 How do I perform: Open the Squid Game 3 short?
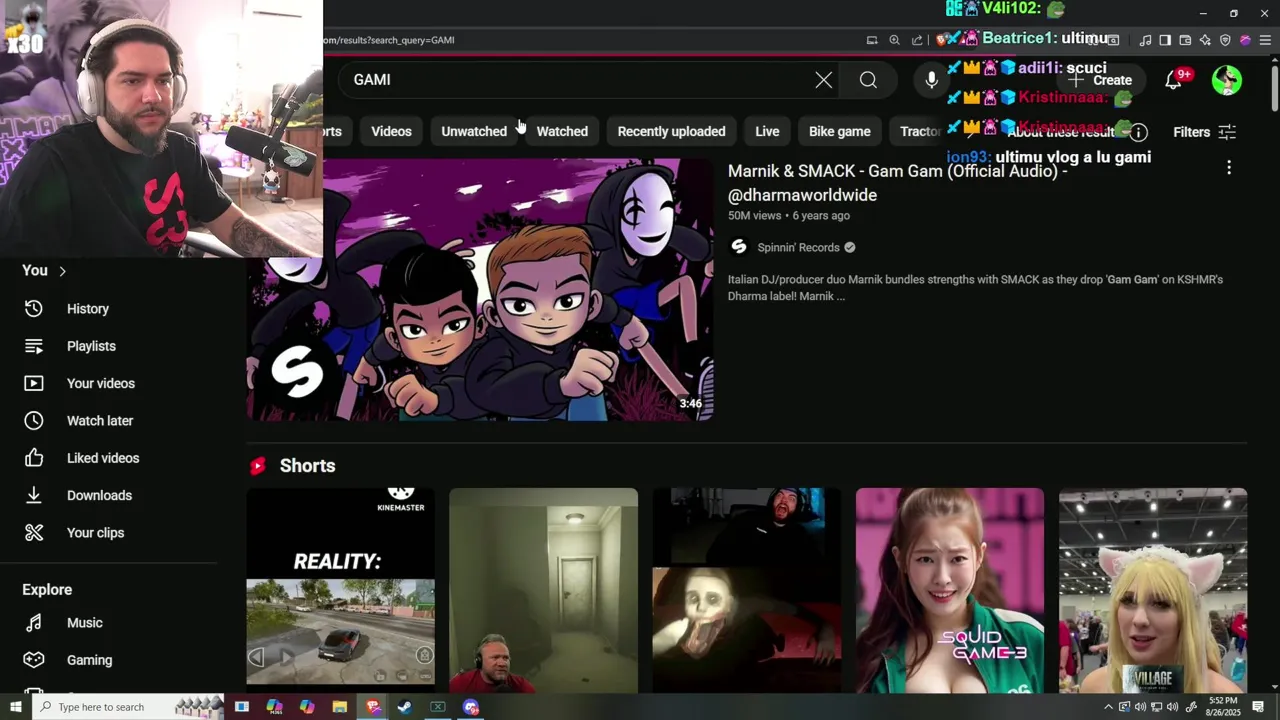[x=949, y=590]
